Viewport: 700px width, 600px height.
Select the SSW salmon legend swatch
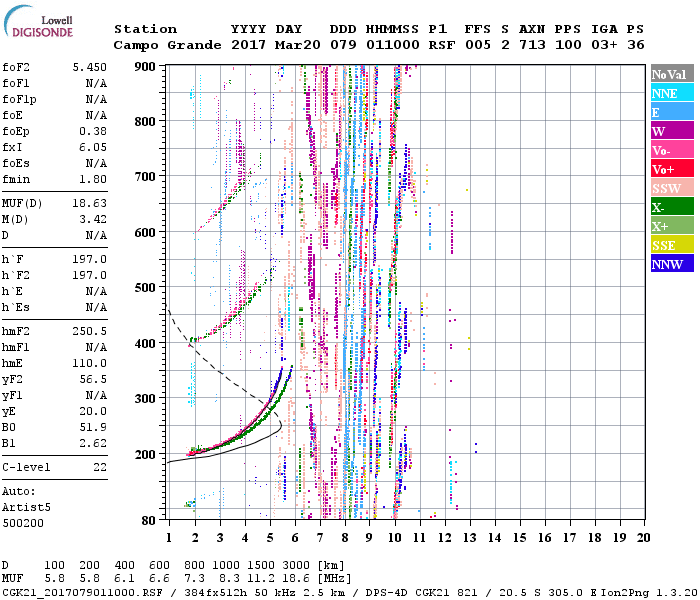pos(672,188)
